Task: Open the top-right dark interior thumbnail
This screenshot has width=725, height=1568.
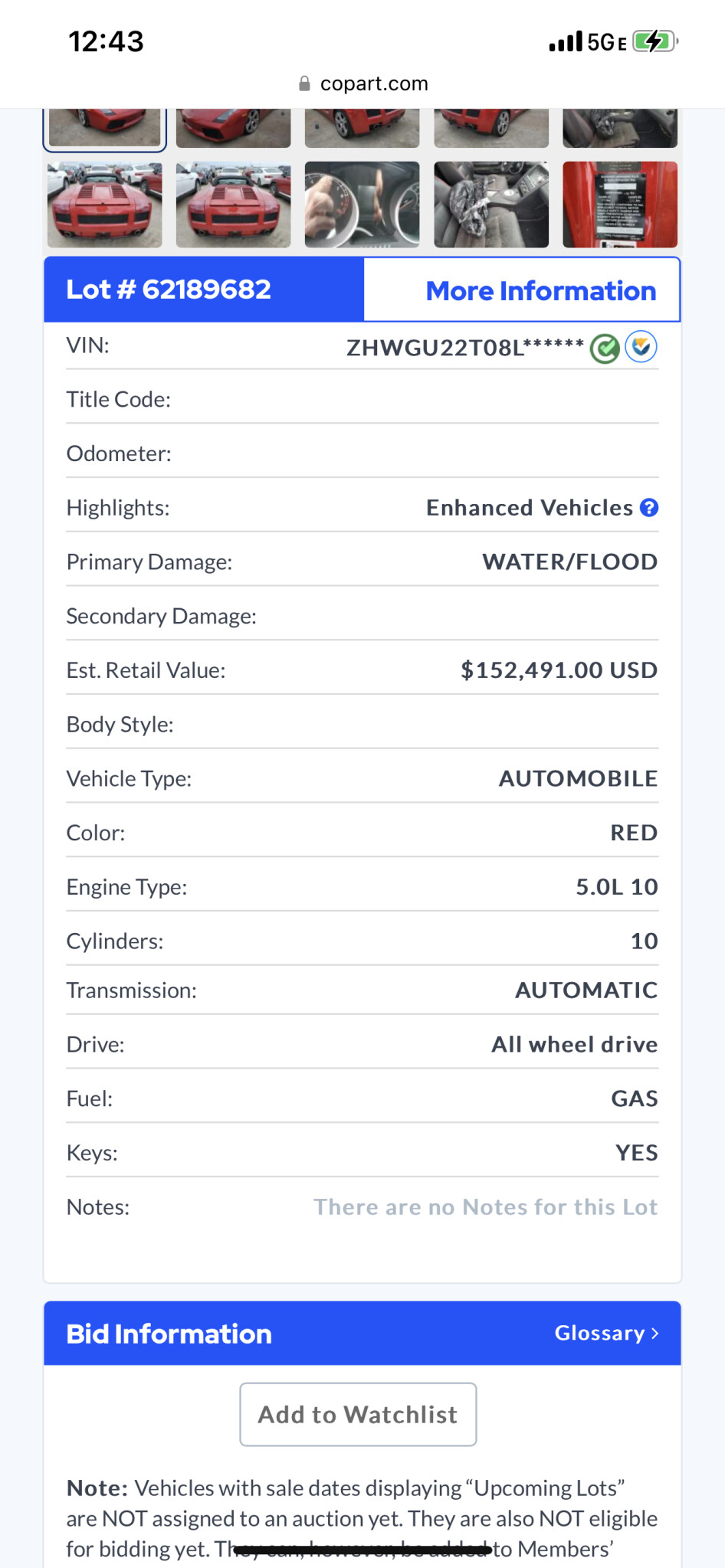Action: (x=620, y=127)
